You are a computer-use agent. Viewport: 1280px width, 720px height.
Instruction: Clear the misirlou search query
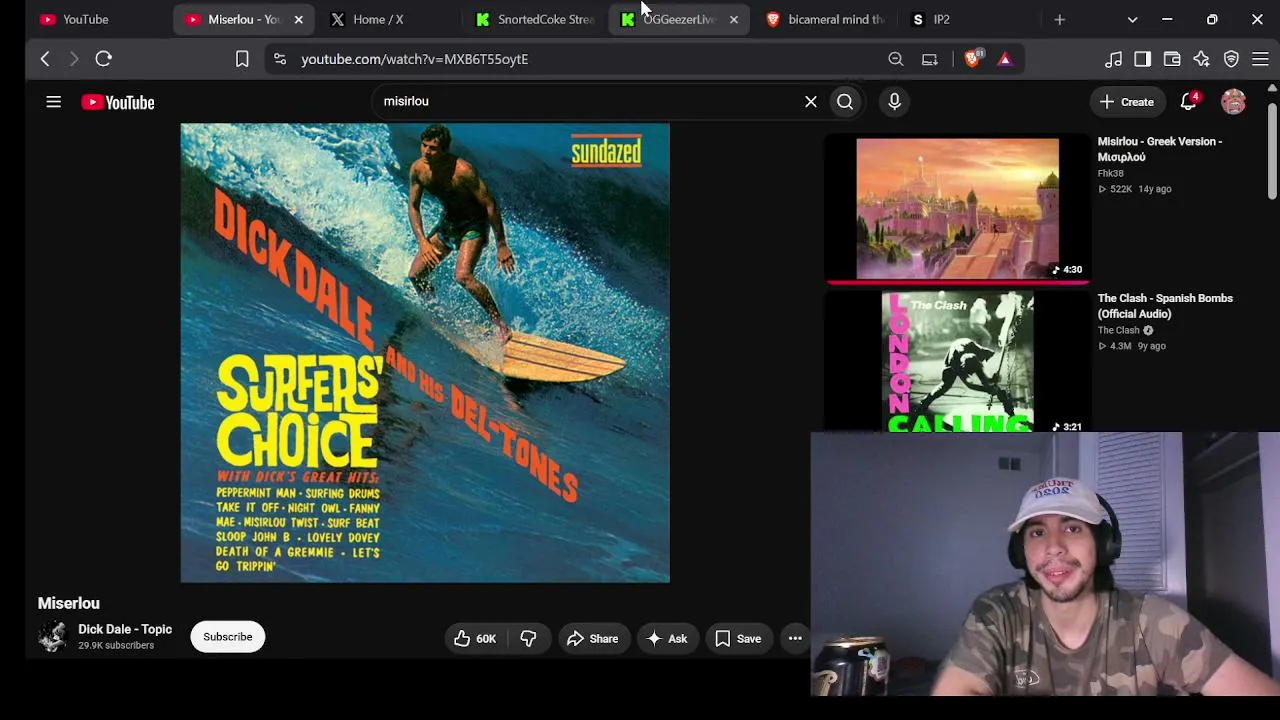coord(811,101)
